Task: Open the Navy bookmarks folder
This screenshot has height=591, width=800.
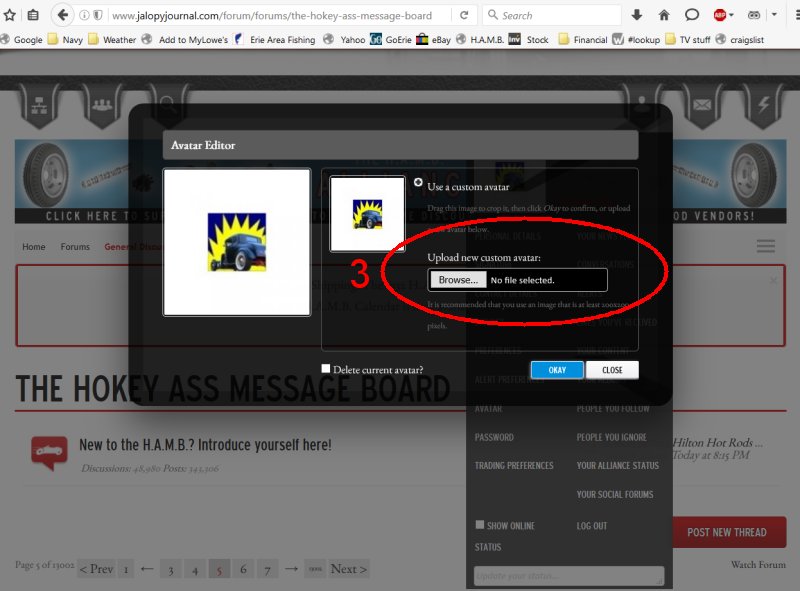Action: click(x=65, y=40)
